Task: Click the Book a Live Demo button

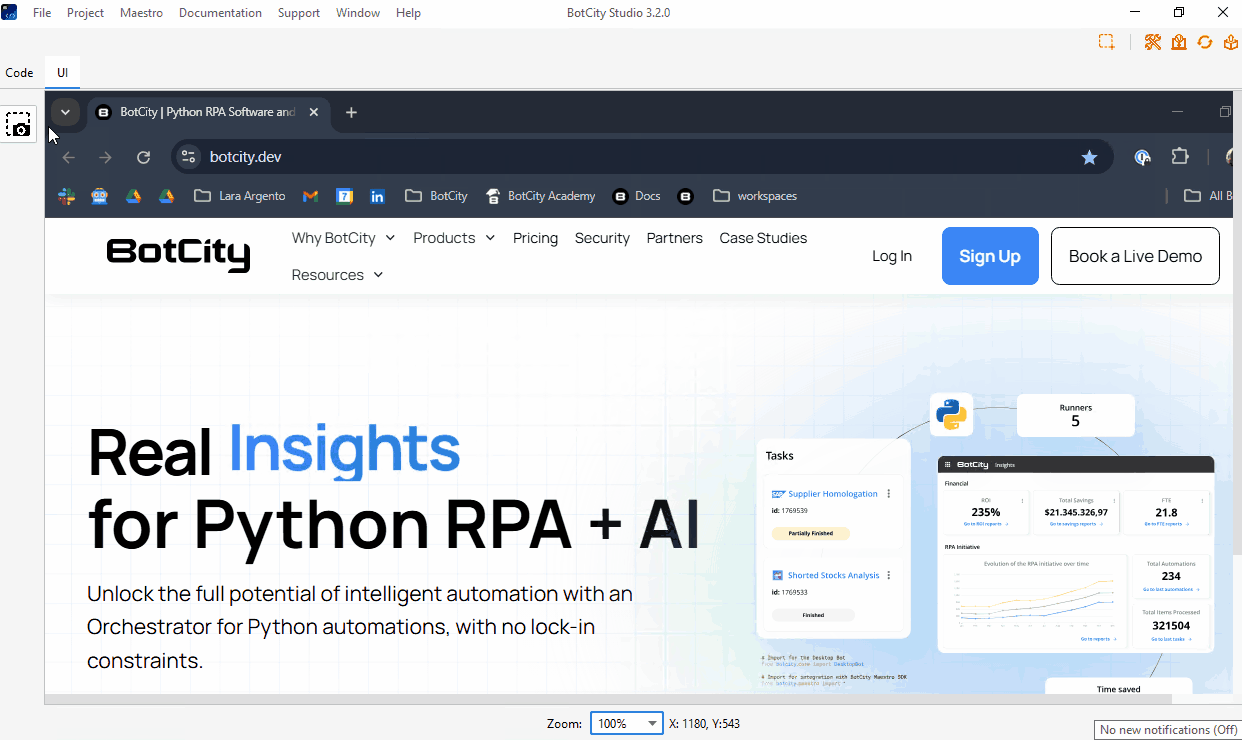Action: [x=1135, y=256]
